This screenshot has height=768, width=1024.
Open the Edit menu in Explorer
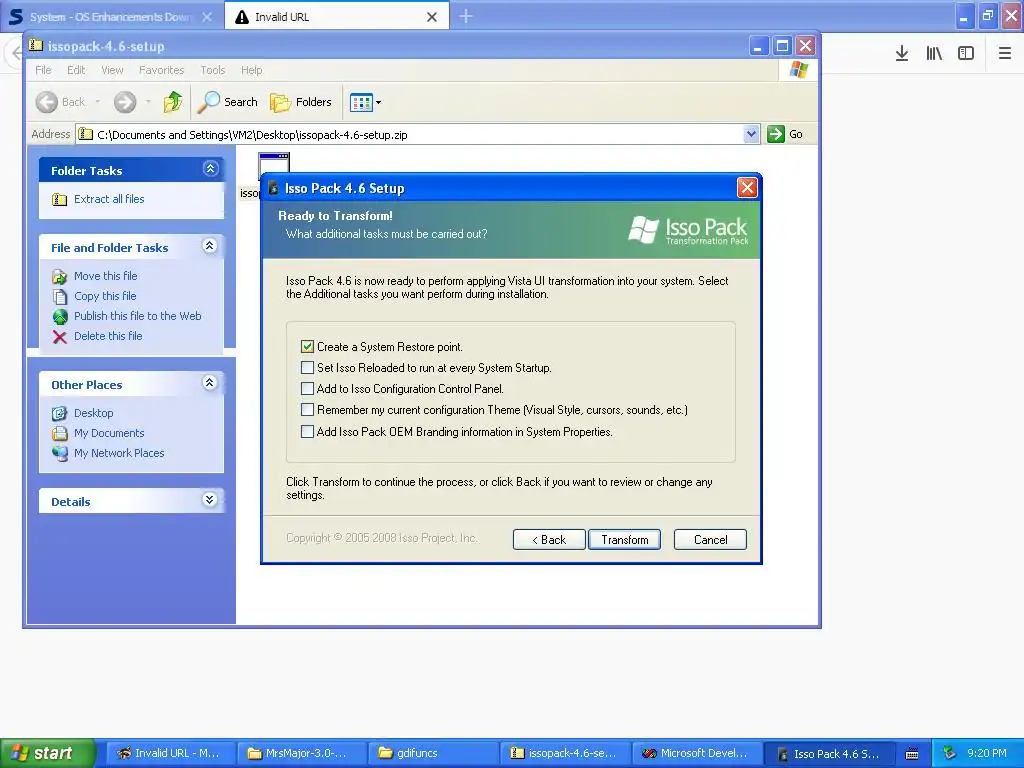click(x=76, y=70)
